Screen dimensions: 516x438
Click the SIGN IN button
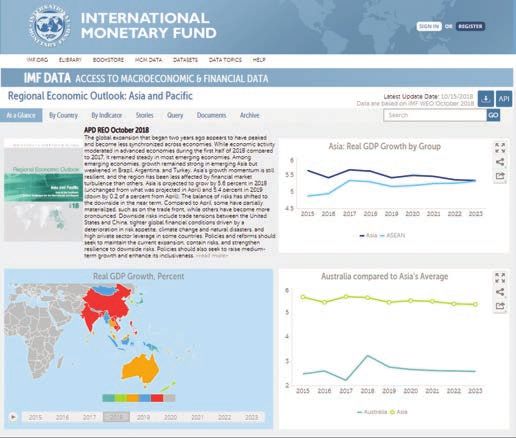coord(429,26)
